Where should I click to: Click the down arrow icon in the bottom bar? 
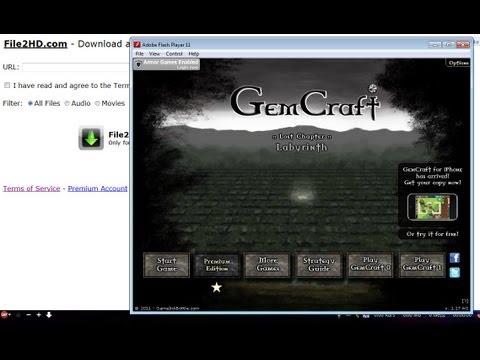(49, 315)
